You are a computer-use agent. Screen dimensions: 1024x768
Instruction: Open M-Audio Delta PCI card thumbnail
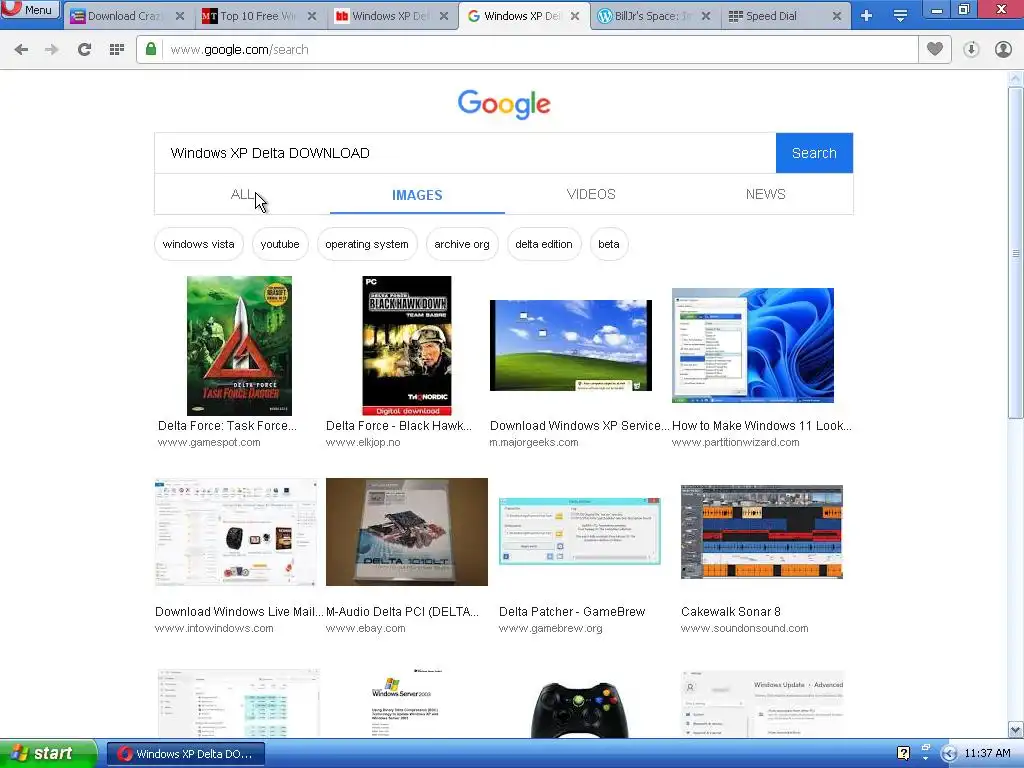click(407, 532)
